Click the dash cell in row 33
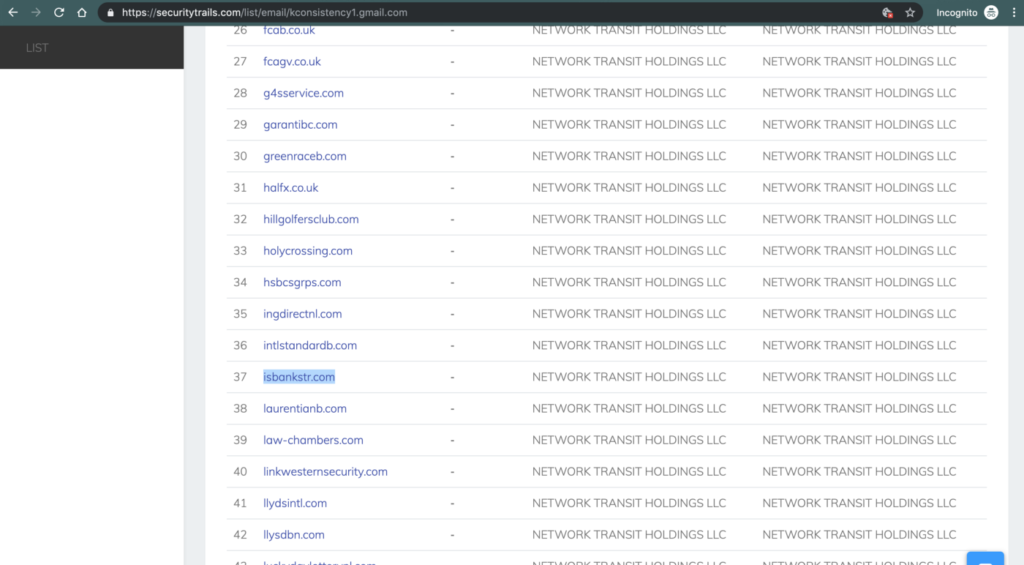The width and height of the screenshot is (1024, 565). [452, 251]
